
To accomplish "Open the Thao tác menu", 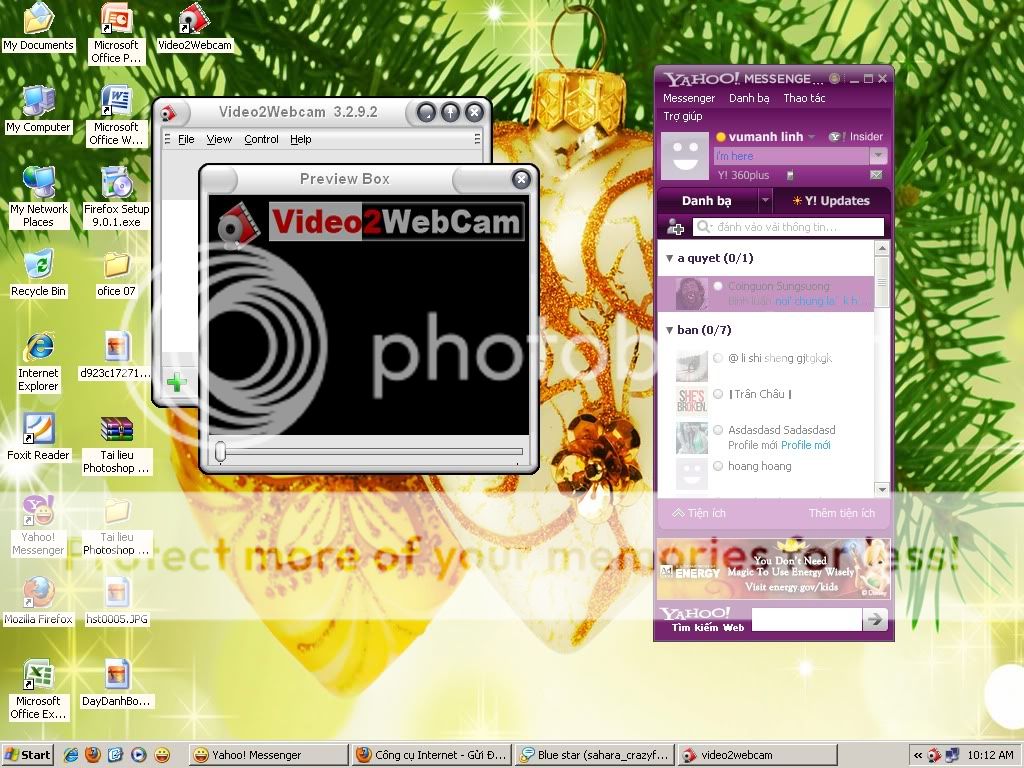I will click(x=804, y=98).
